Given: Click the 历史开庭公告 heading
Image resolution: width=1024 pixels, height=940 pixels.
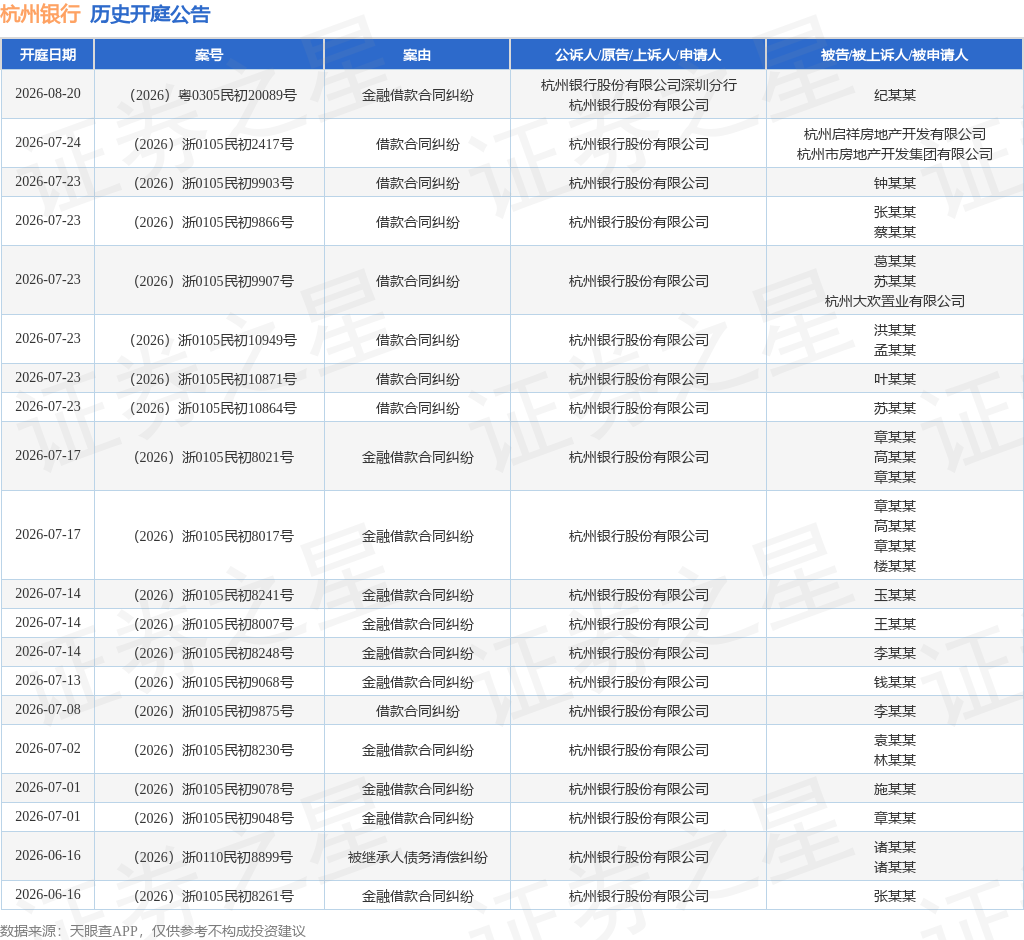Looking at the screenshot, I should coord(150,14).
